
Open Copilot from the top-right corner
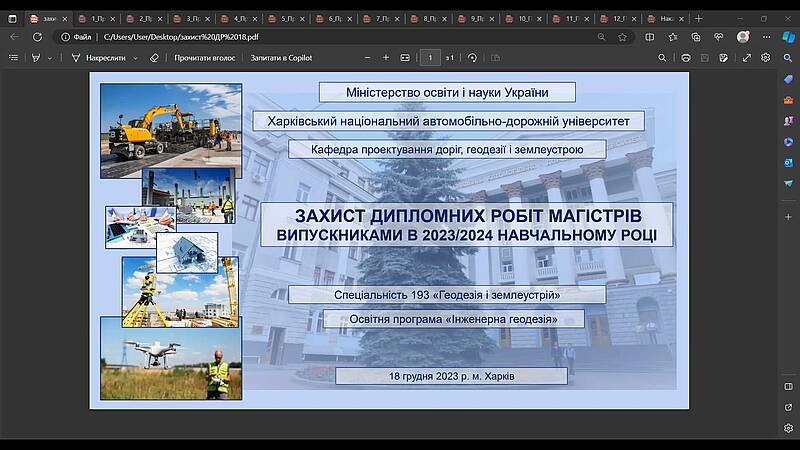(788, 37)
